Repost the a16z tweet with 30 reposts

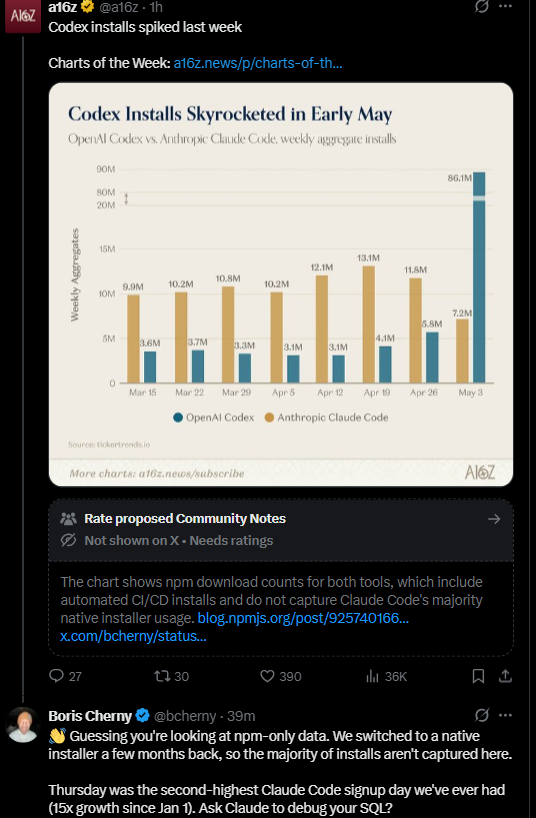(162, 676)
